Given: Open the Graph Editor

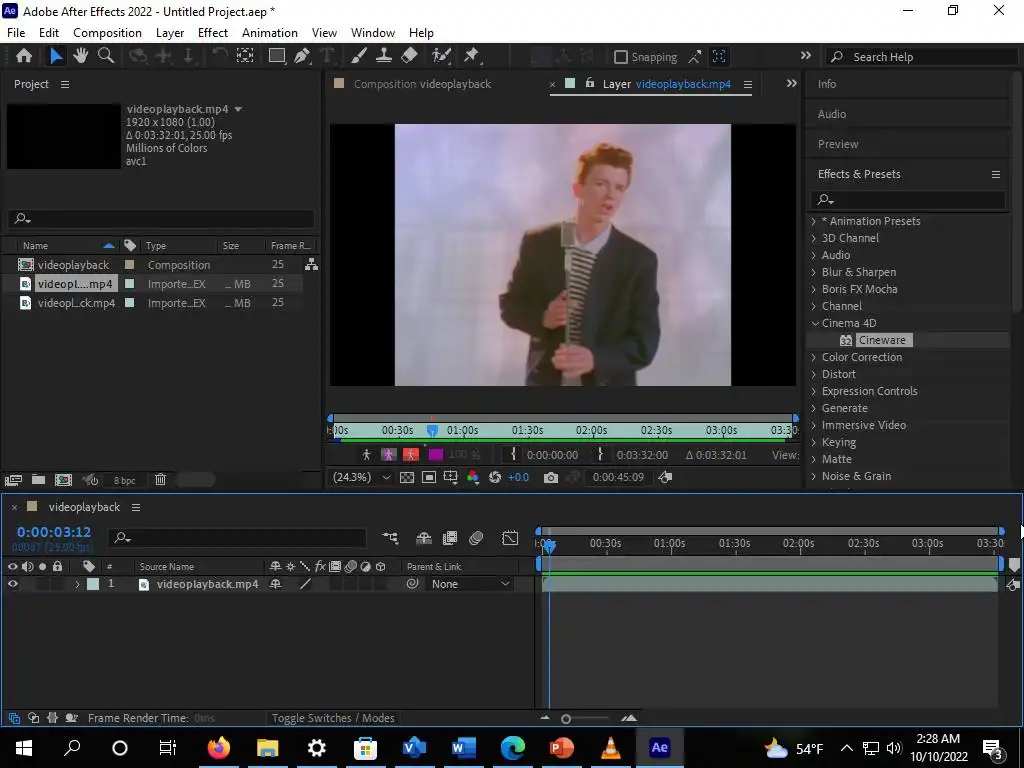Looking at the screenshot, I should 510,538.
